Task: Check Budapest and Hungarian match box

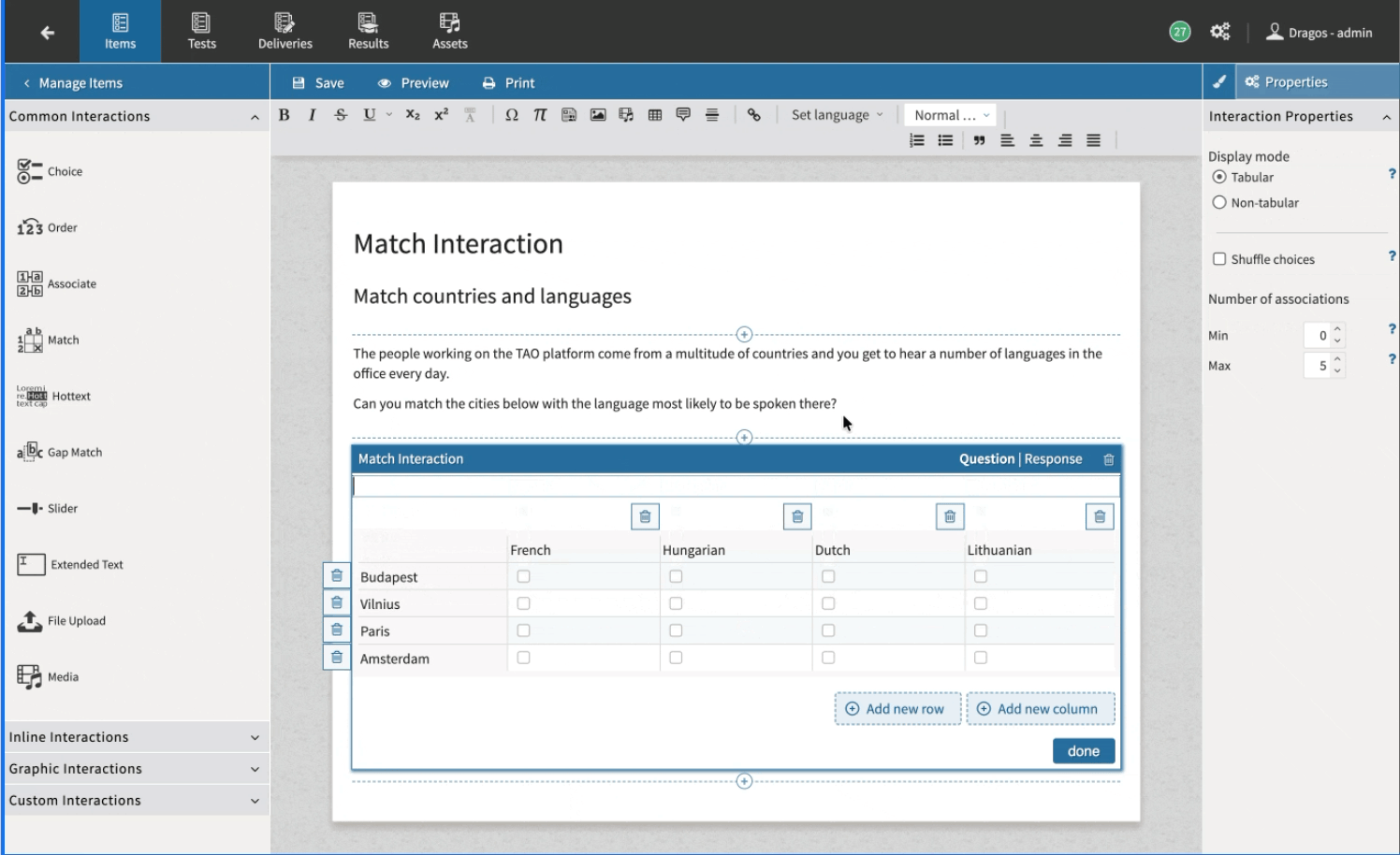Action: (676, 576)
